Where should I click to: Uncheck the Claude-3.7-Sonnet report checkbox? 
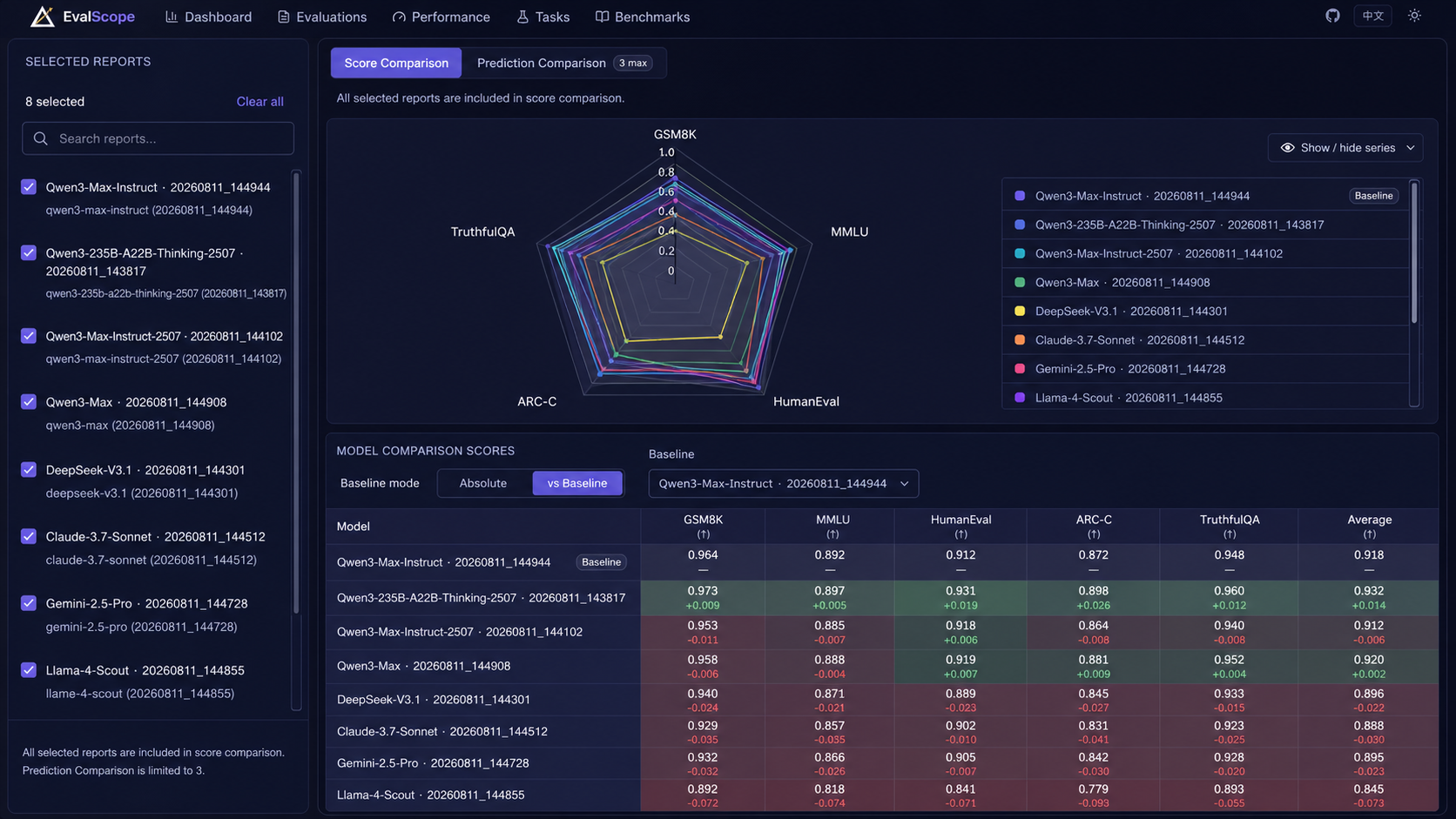click(x=29, y=537)
